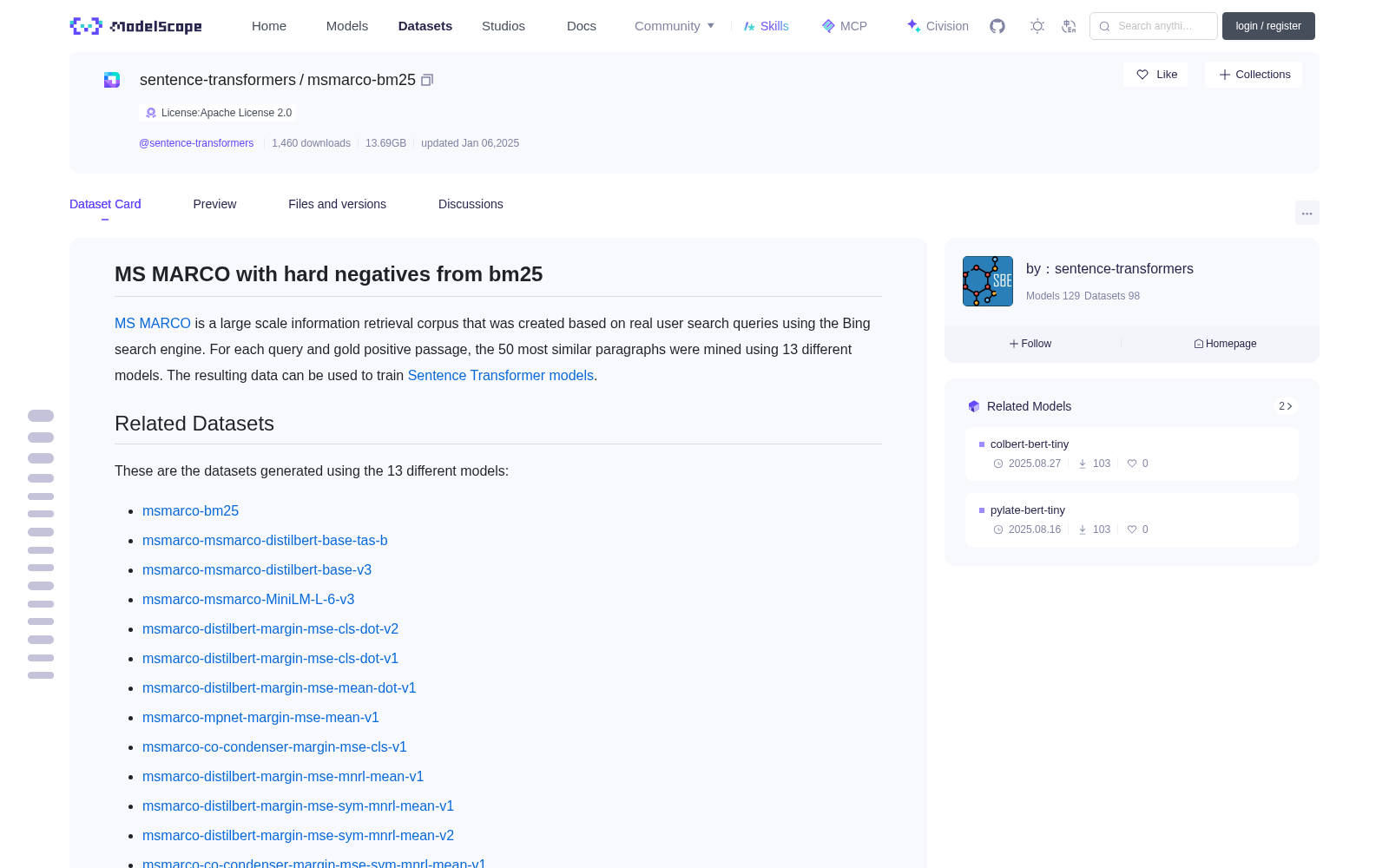
Task: Open msmarco-co-condenser-margin-mse-cls-v1 link
Action: coord(274,747)
